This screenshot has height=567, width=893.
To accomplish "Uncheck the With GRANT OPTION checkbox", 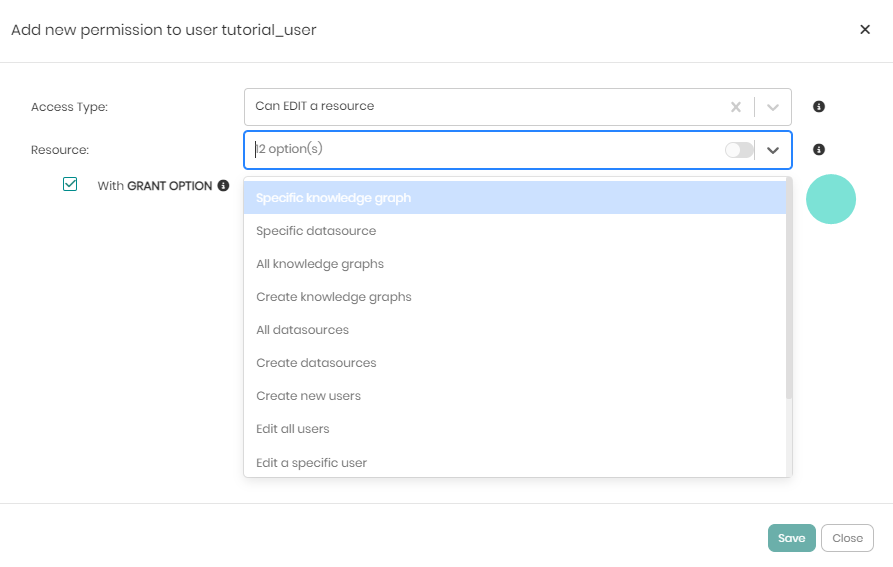I will (x=70, y=184).
